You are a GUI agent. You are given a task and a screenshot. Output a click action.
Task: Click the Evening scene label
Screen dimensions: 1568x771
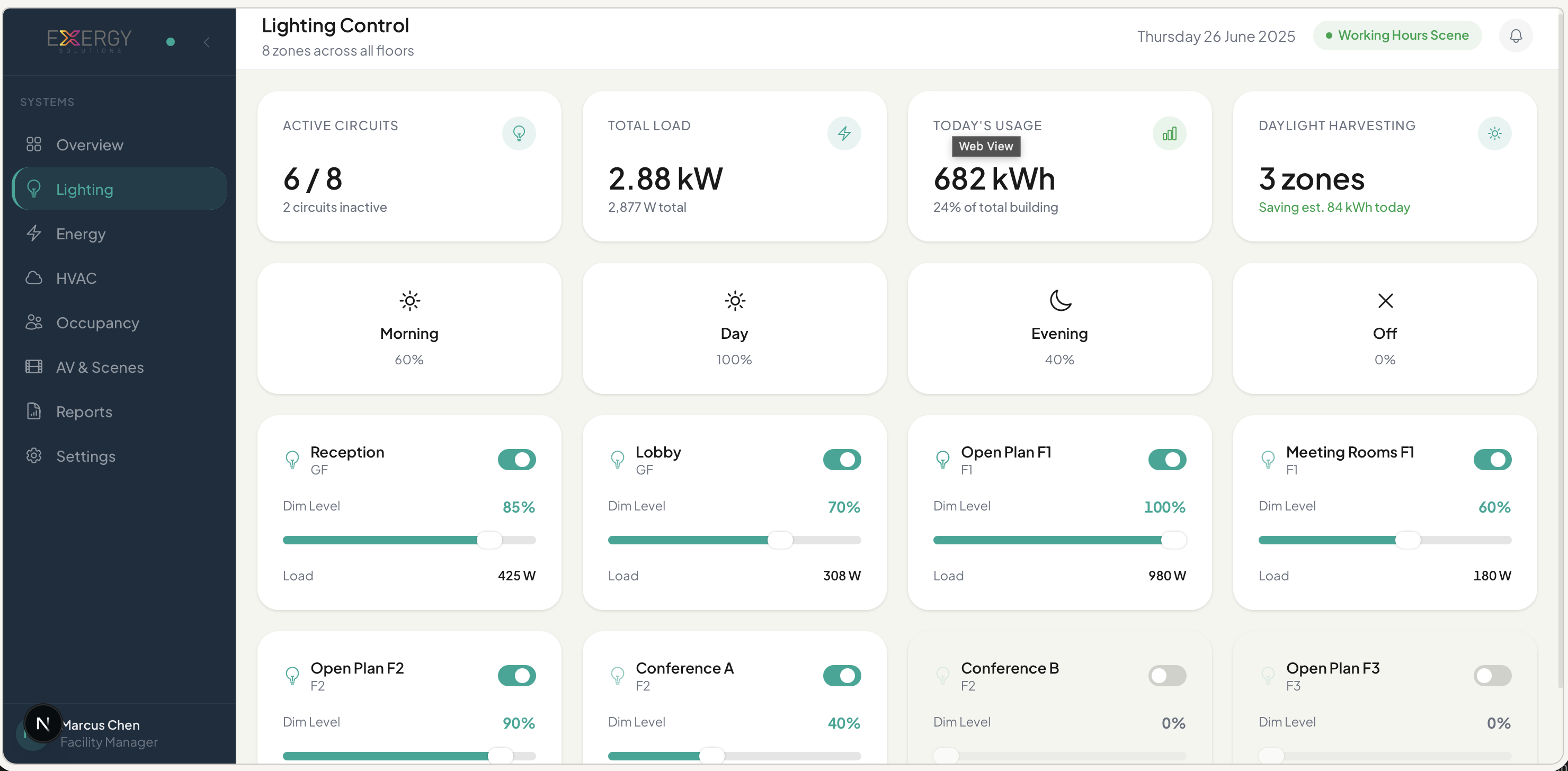pyautogui.click(x=1059, y=334)
